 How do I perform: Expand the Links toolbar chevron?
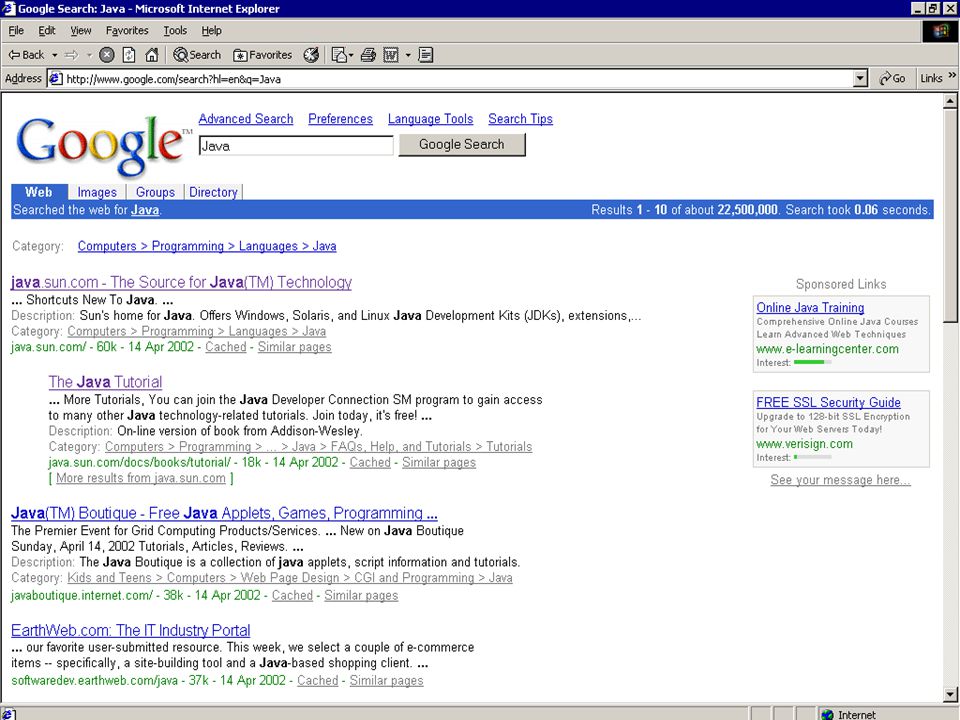(x=952, y=75)
